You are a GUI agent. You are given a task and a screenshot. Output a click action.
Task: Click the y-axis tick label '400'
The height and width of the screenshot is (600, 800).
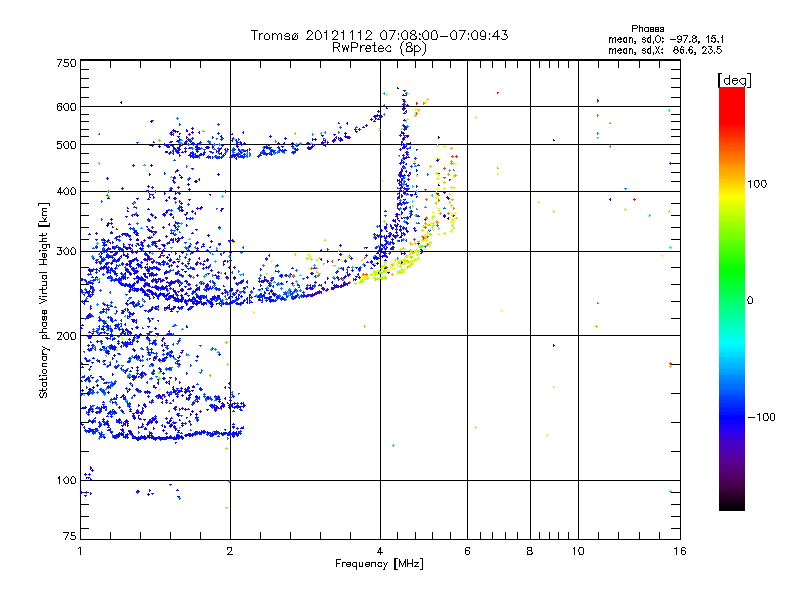pos(66,192)
